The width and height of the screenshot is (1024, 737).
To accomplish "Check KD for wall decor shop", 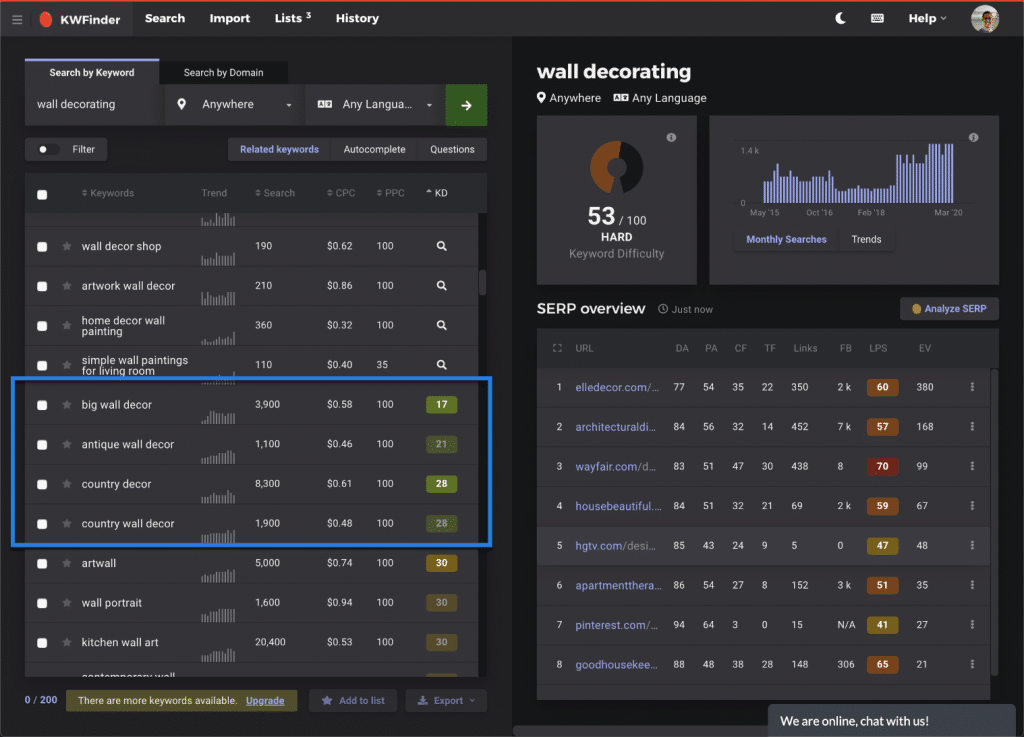I will (441, 246).
